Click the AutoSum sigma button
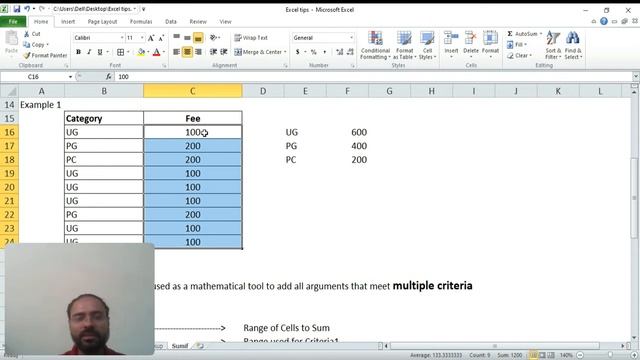The width and height of the screenshot is (640, 360). pos(522,34)
